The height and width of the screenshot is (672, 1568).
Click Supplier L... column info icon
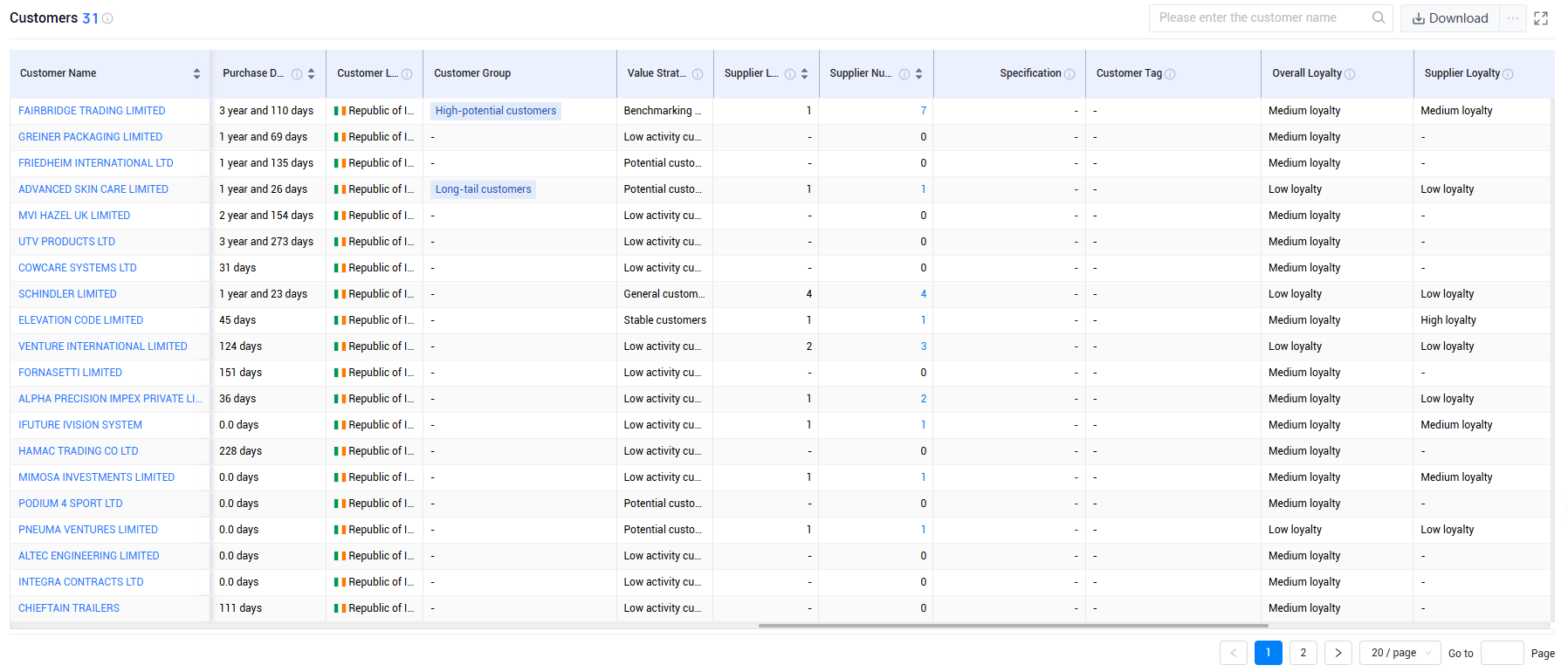click(790, 74)
